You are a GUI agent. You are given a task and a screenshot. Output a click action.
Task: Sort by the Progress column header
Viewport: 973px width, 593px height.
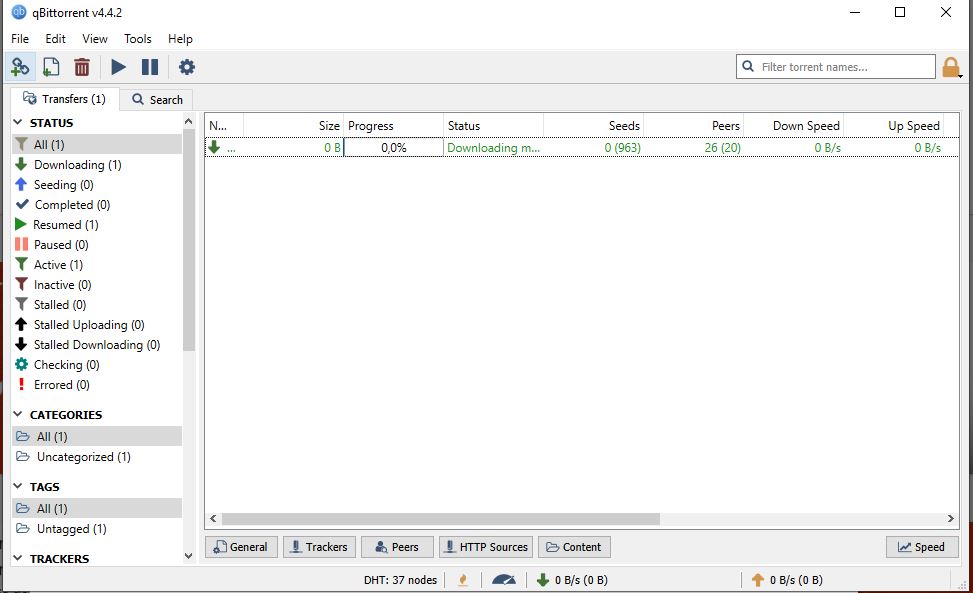coord(393,125)
